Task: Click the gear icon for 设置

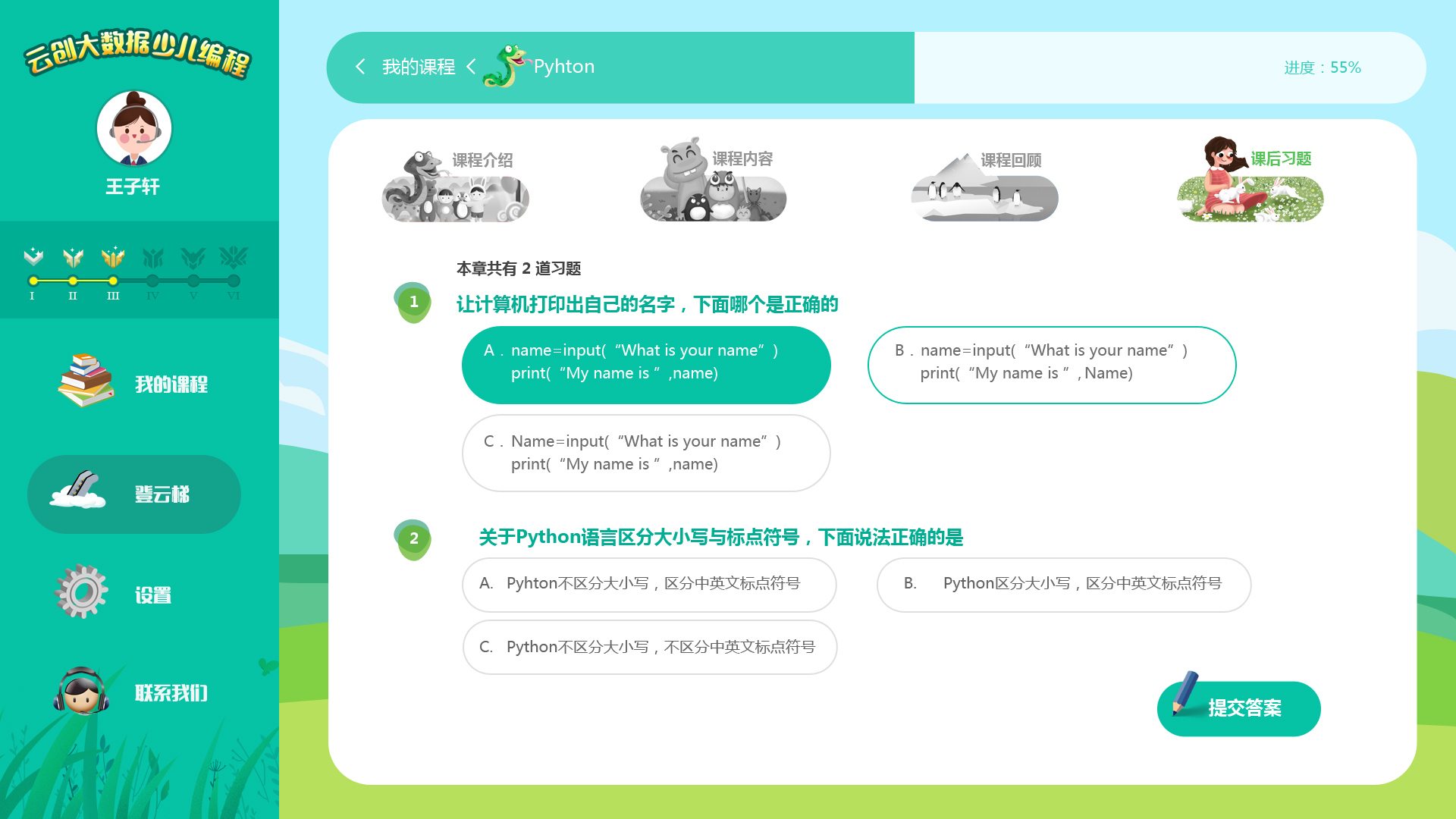Action: point(81,591)
